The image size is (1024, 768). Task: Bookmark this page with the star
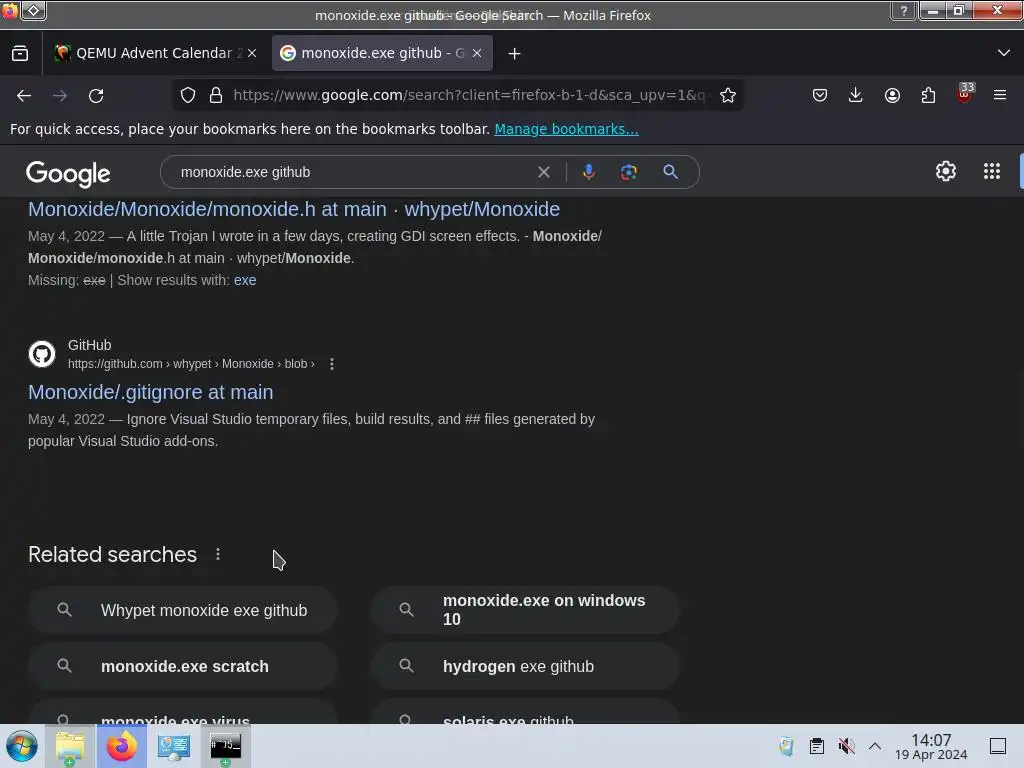(728, 95)
